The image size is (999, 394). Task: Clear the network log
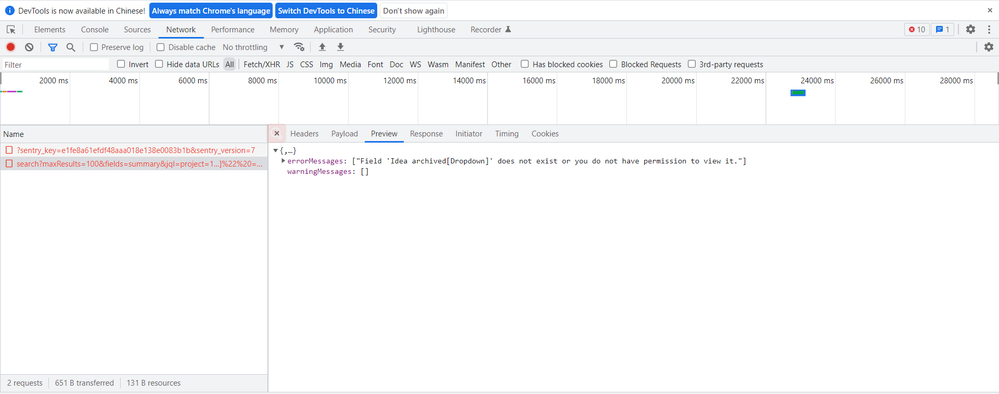[29, 47]
